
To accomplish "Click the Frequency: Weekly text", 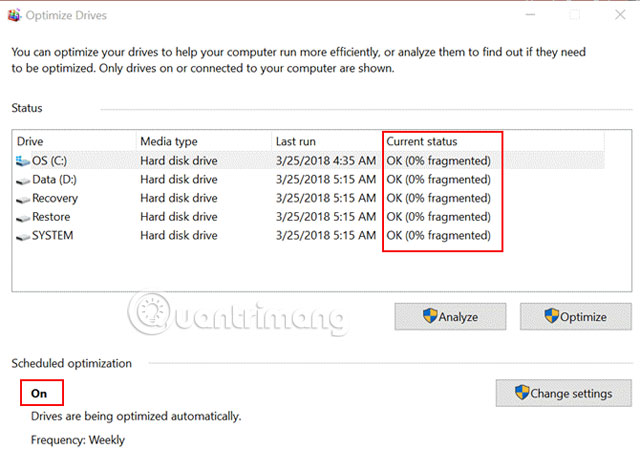I will (x=78, y=440).
